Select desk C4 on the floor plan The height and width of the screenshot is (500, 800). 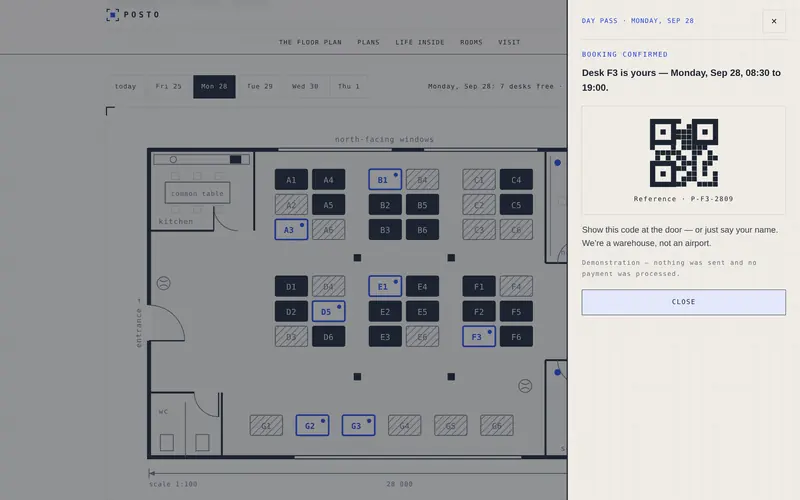[516, 180]
